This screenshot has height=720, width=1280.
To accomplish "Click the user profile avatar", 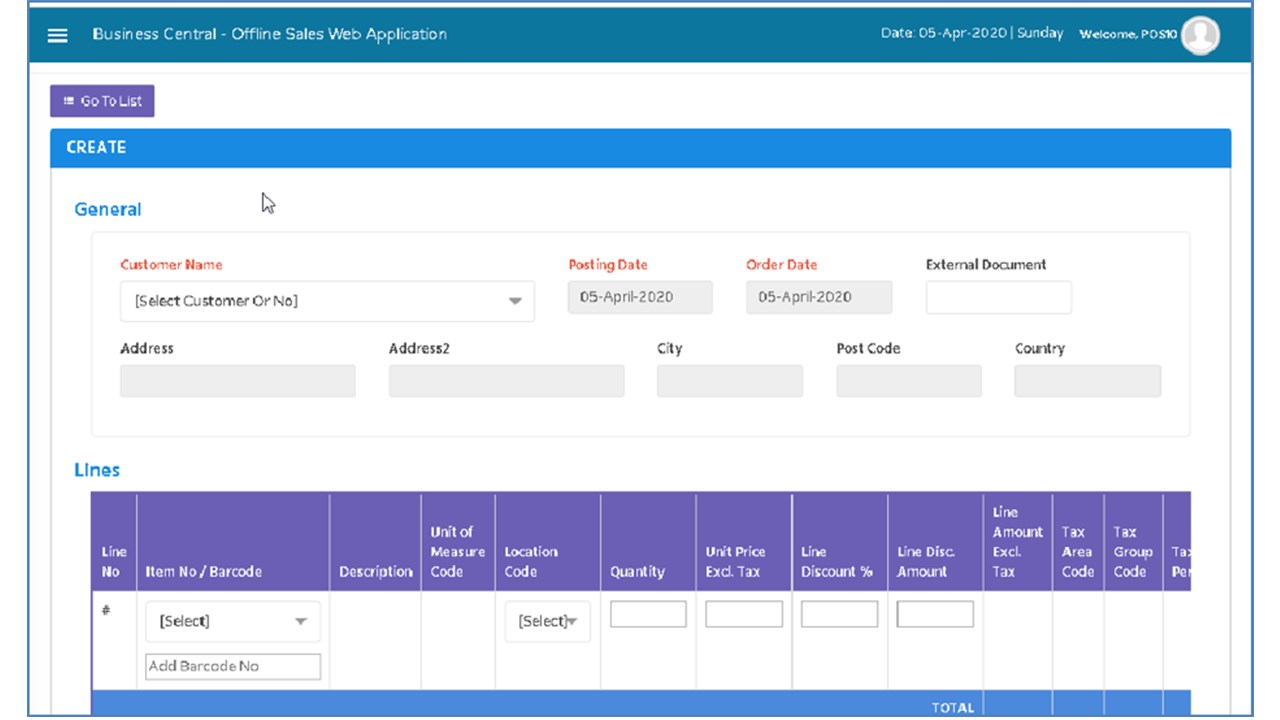I will point(1200,35).
